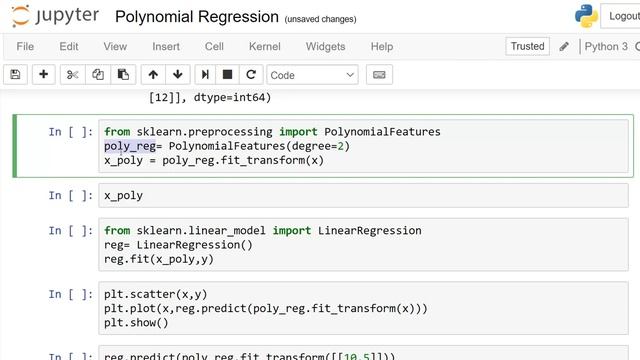This screenshot has width=640, height=360.
Task: Select the x_poly code cell
Action: pyautogui.click(x=363, y=196)
